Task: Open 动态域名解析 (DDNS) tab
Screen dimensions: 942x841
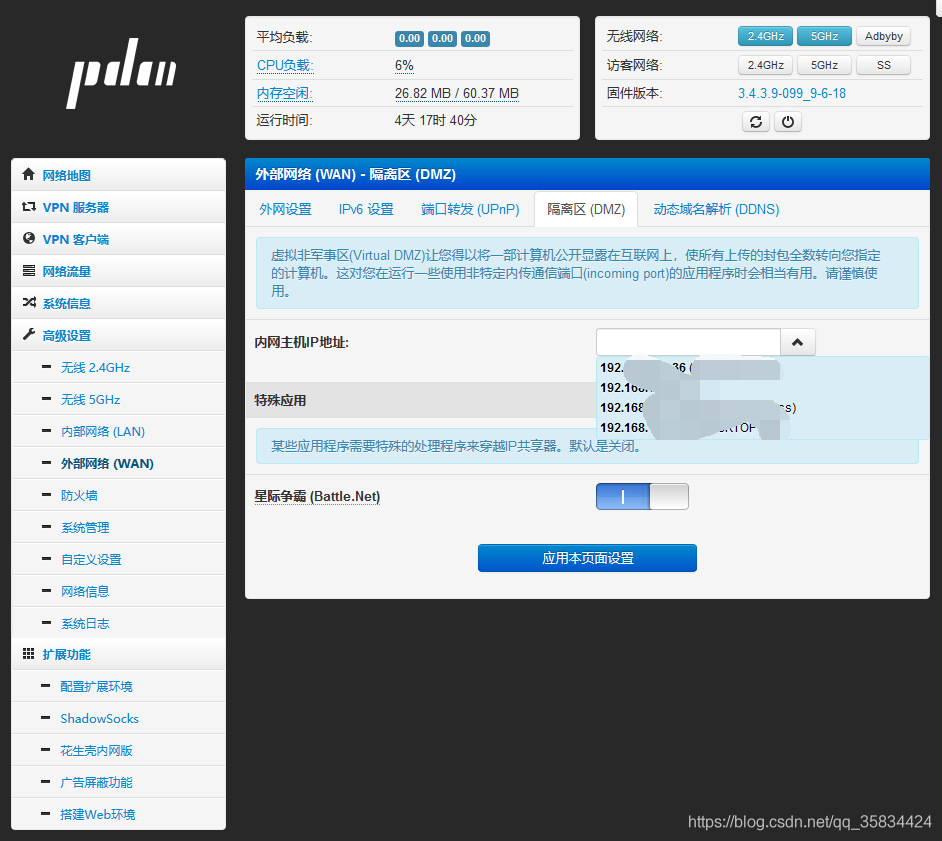Action: pyautogui.click(x=716, y=209)
